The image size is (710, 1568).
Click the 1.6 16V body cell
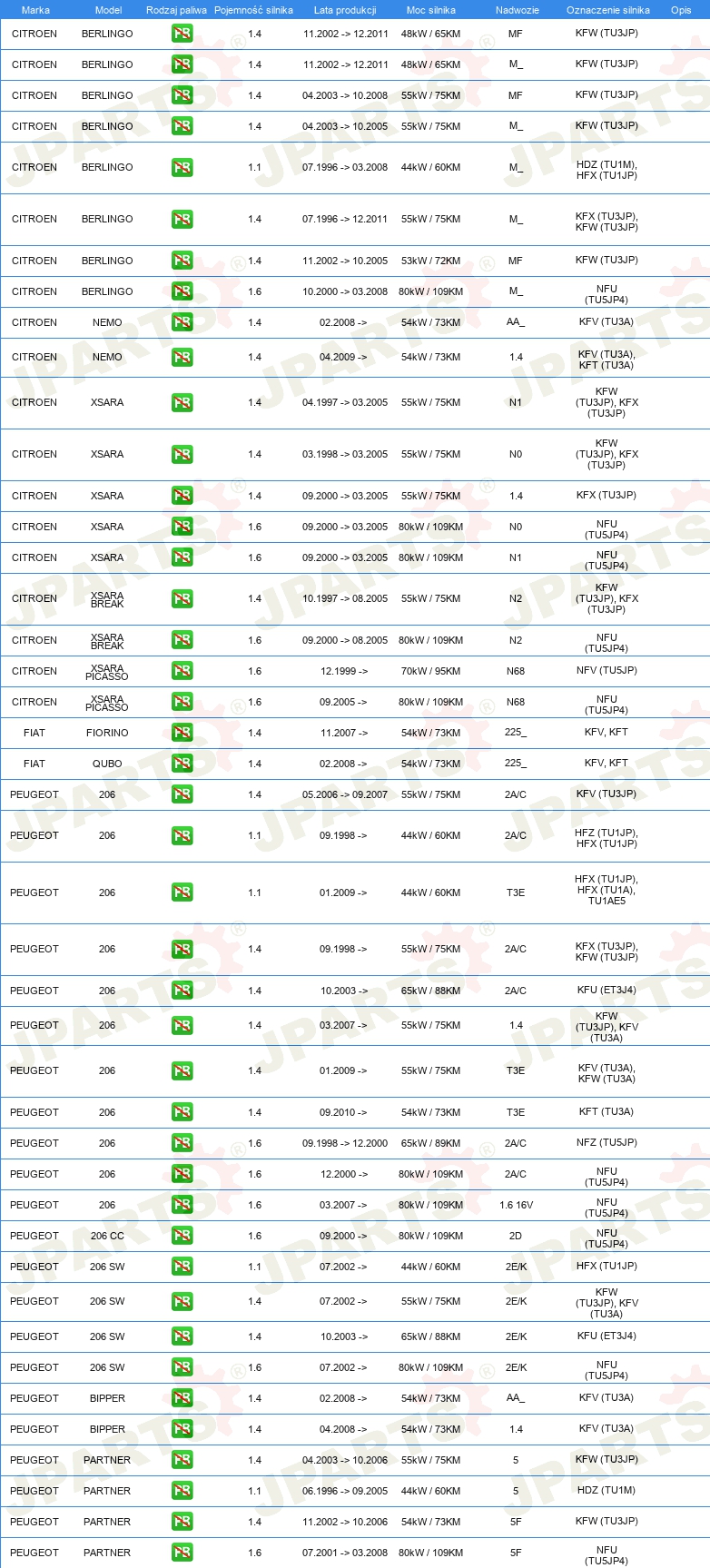point(516,1205)
